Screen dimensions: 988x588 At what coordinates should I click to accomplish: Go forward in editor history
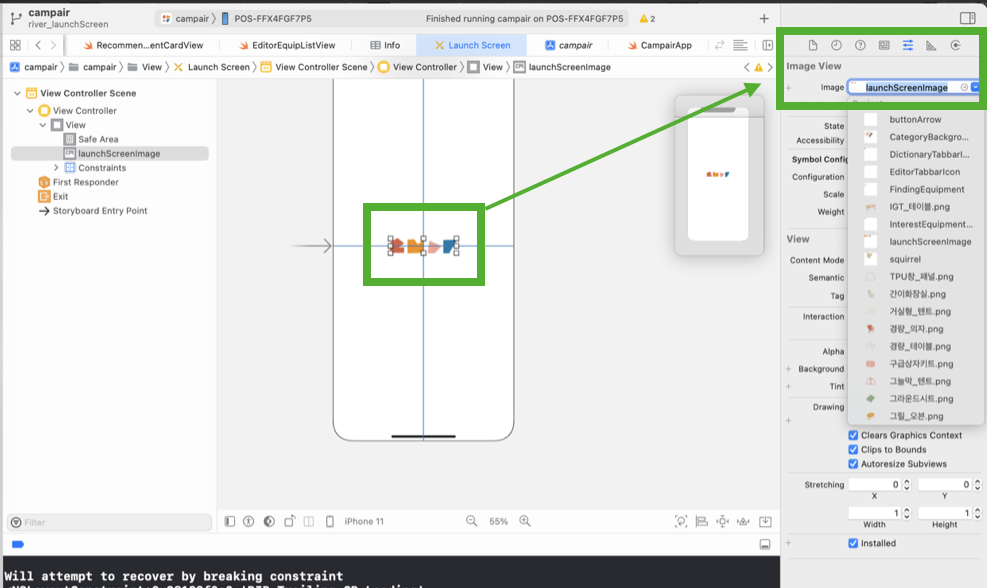click(x=54, y=45)
